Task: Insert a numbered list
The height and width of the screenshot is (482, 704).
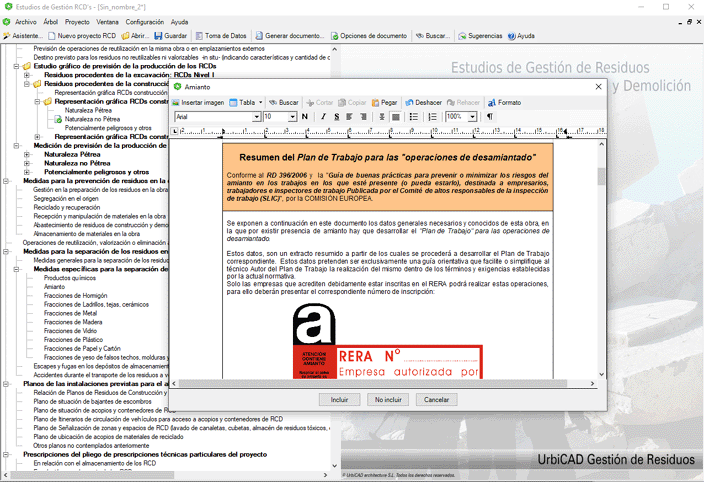Action: pyautogui.click(x=432, y=117)
